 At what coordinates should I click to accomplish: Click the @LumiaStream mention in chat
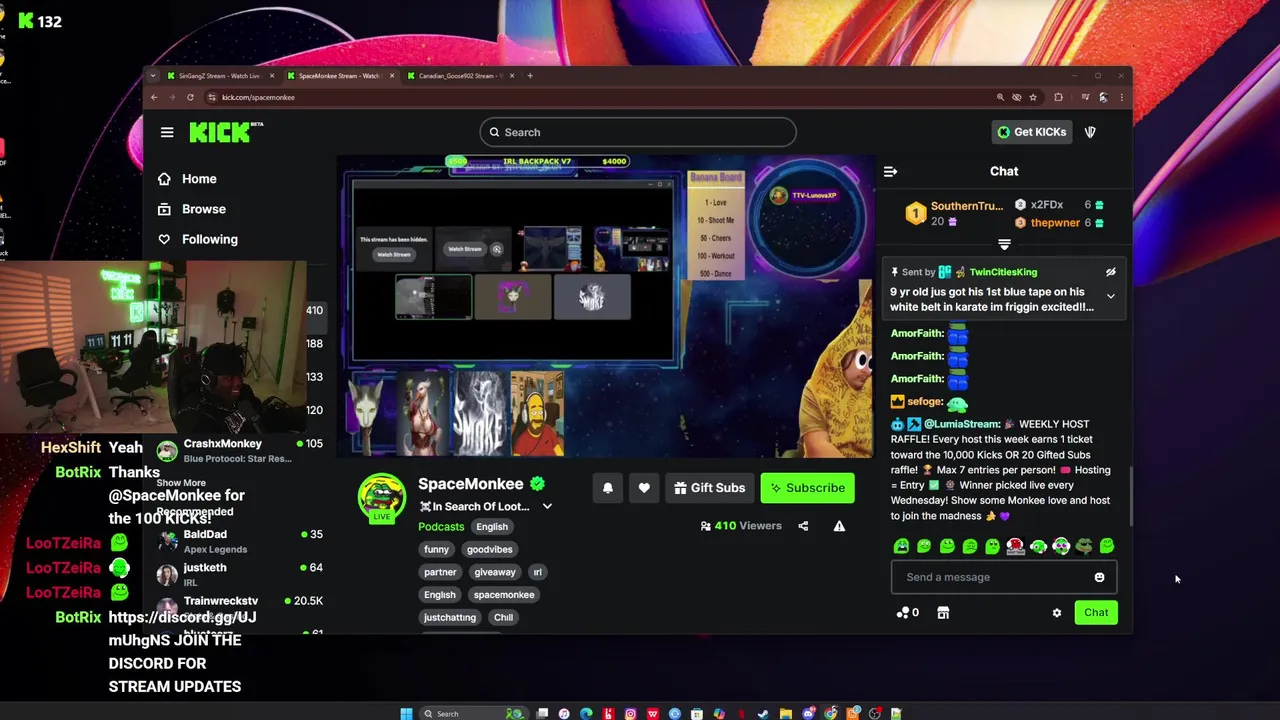pos(962,424)
